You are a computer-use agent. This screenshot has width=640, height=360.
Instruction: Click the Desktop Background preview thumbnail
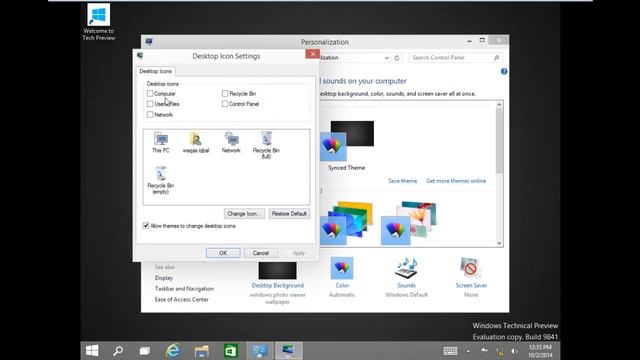[278, 271]
